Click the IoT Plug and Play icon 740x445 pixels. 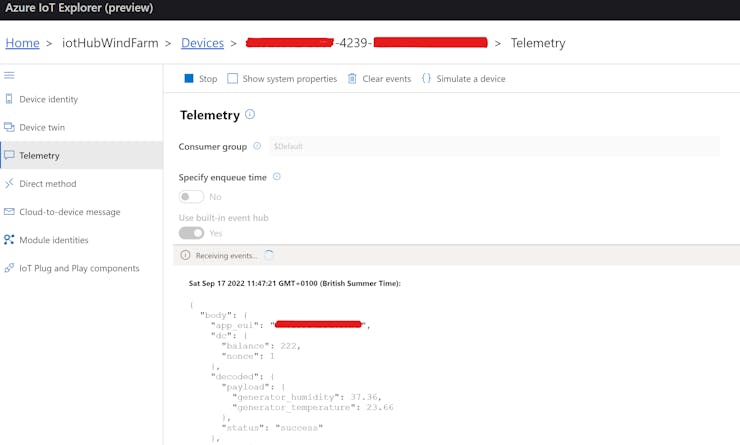click(9, 268)
